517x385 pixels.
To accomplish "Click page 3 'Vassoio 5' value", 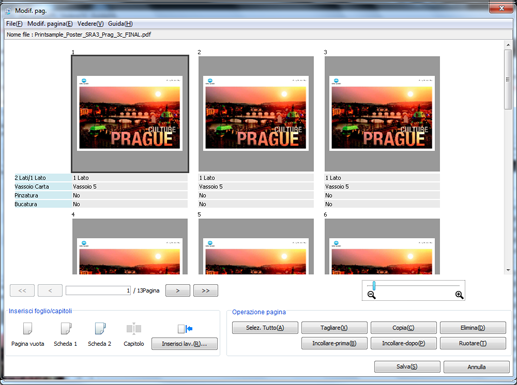I will (337, 186).
